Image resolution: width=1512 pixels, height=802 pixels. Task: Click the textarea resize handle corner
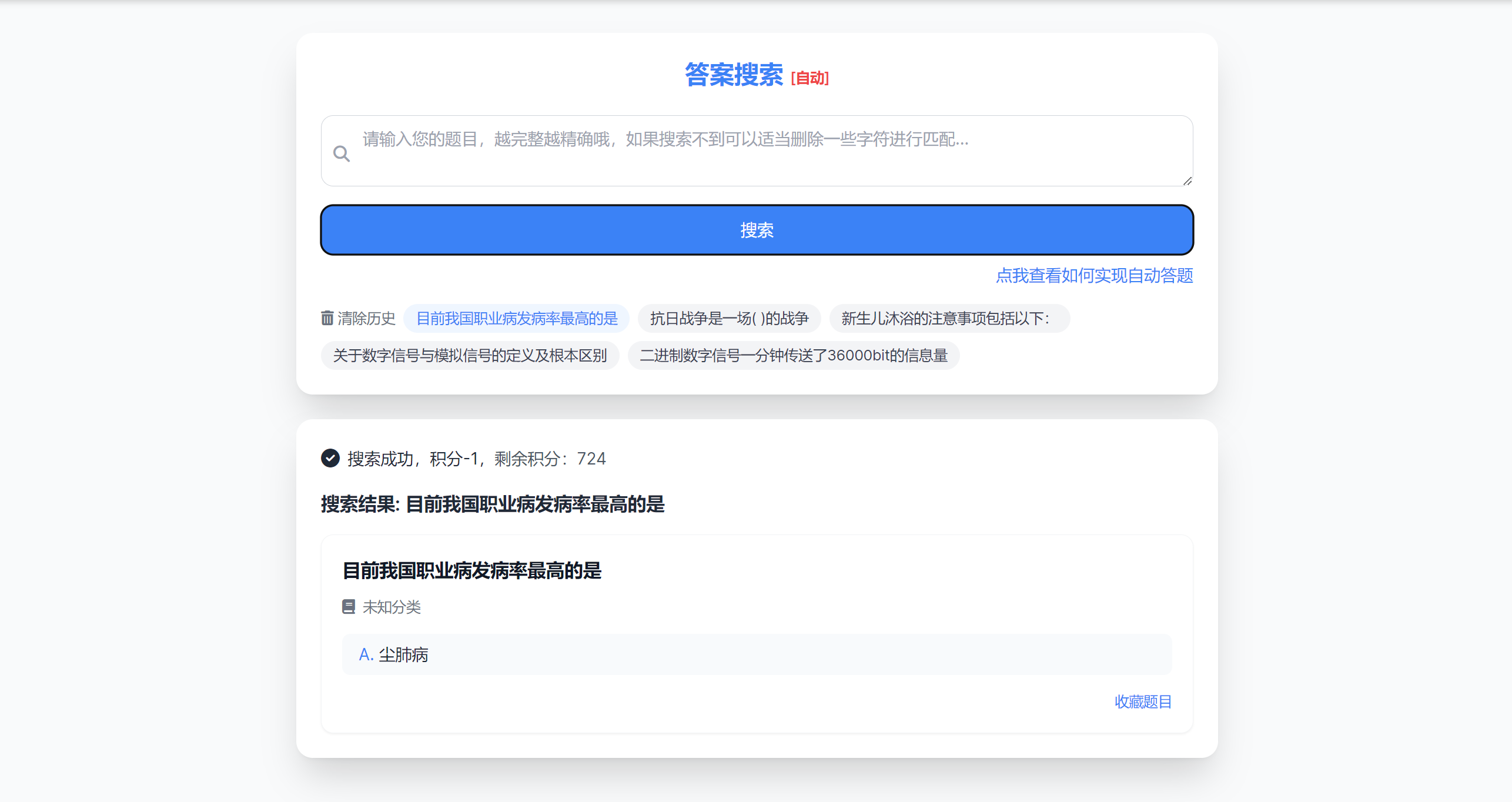point(1187,181)
